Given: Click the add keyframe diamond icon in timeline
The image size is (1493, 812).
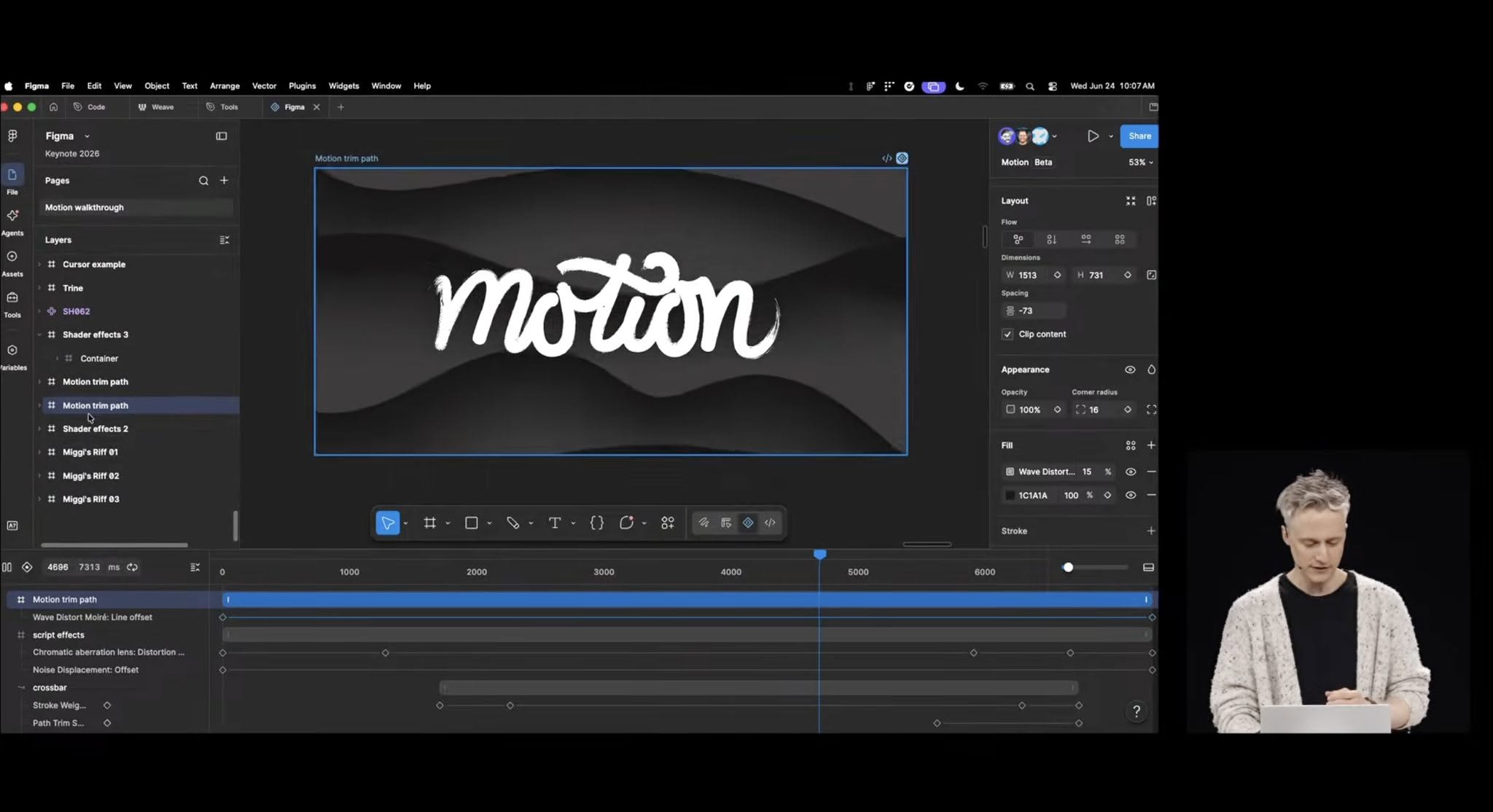Looking at the screenshot, I should [27, 567].
